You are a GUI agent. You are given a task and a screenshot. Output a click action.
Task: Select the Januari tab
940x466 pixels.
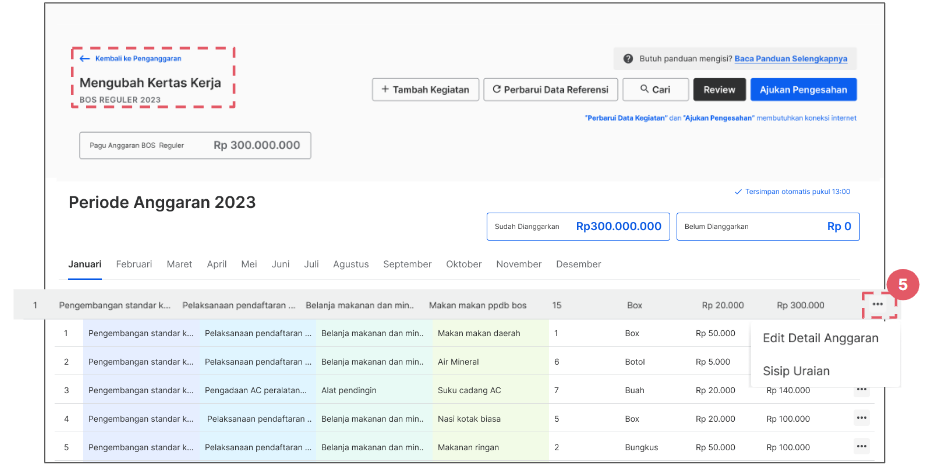click(x=85, y=264)
